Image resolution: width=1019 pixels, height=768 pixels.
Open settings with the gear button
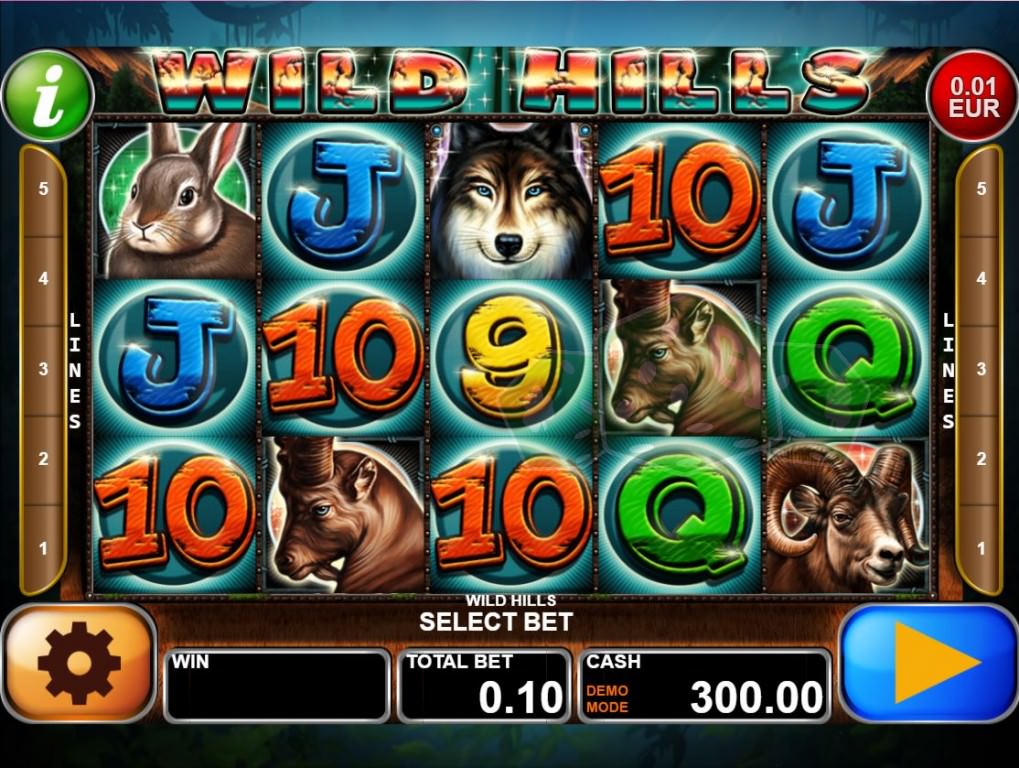tap(79, 663)
